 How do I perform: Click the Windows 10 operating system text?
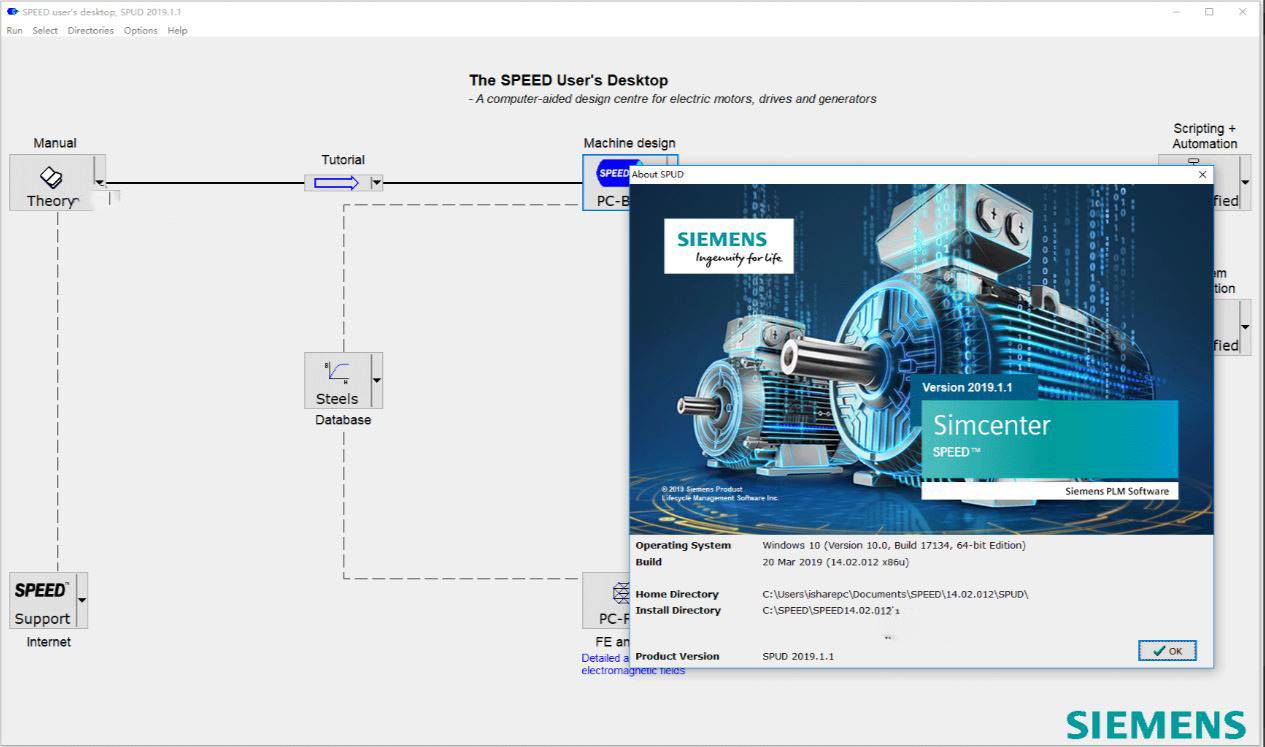pos(894,545)
